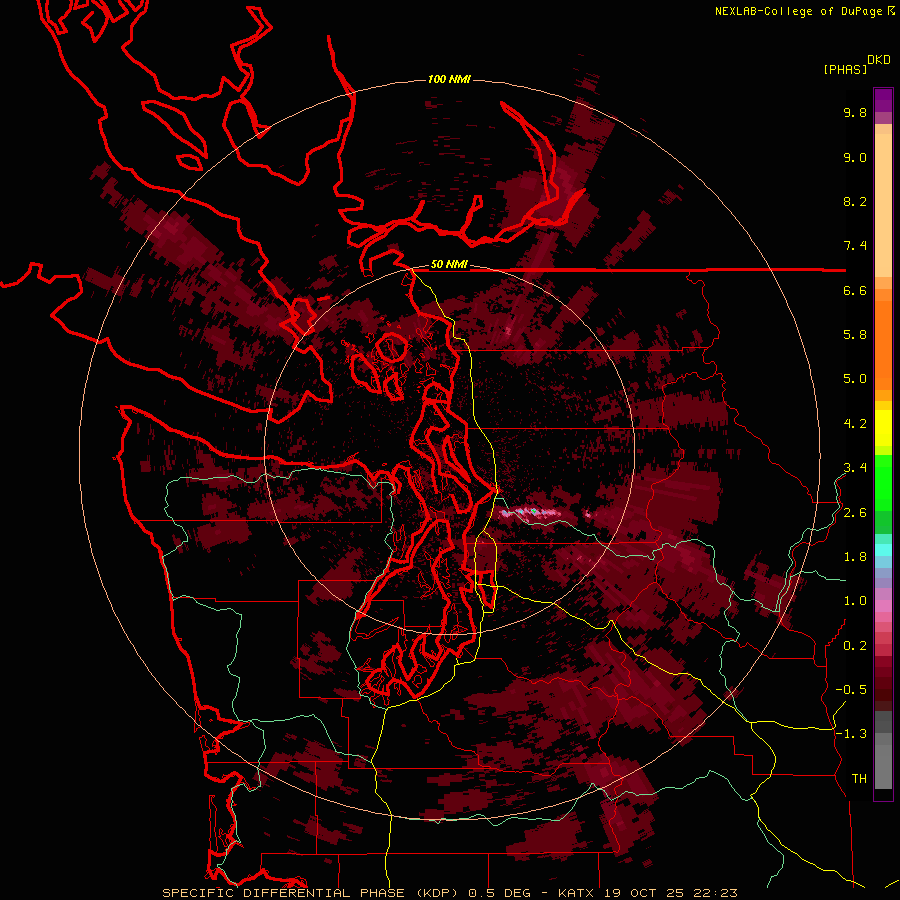Select the 1.0 scale value
The image size is (900, 900).
coord(855,601)
